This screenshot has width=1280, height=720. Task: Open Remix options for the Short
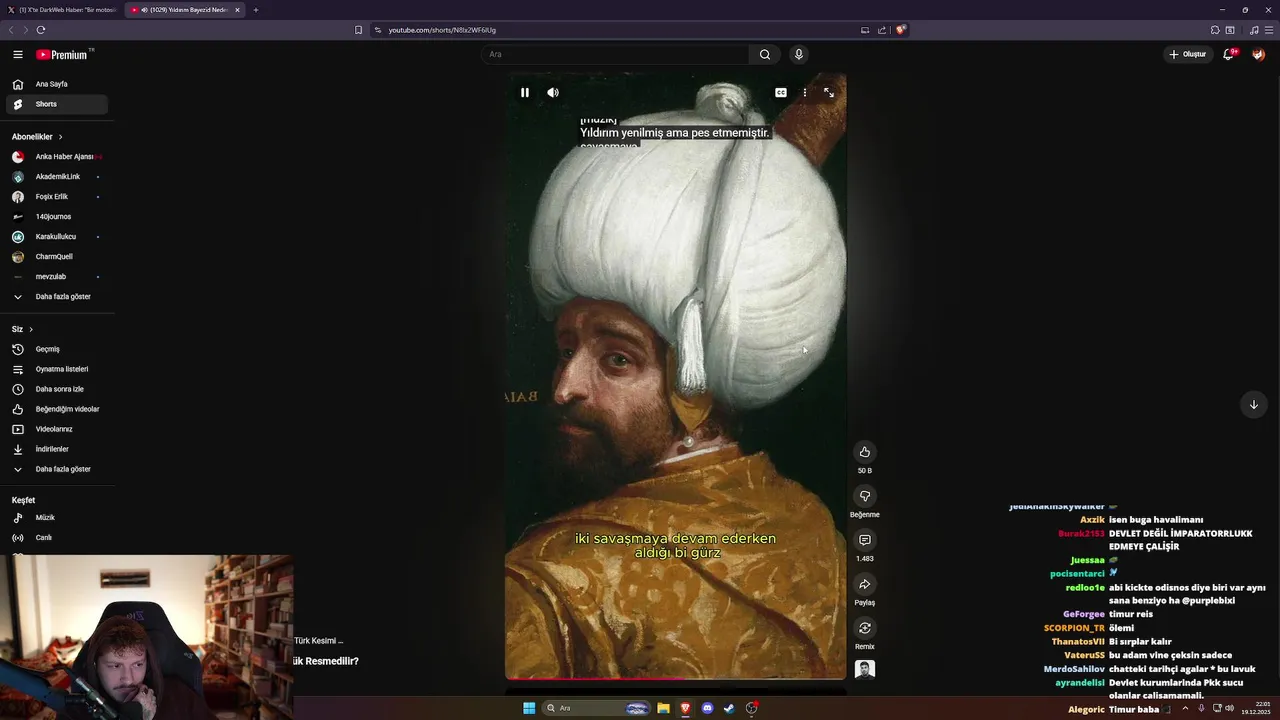865,628
